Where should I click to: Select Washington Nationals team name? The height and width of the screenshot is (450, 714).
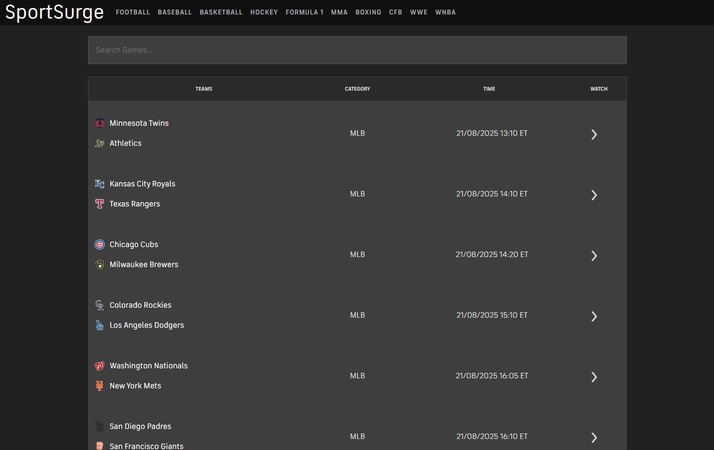pyautogui.click(x=148, y=366)
